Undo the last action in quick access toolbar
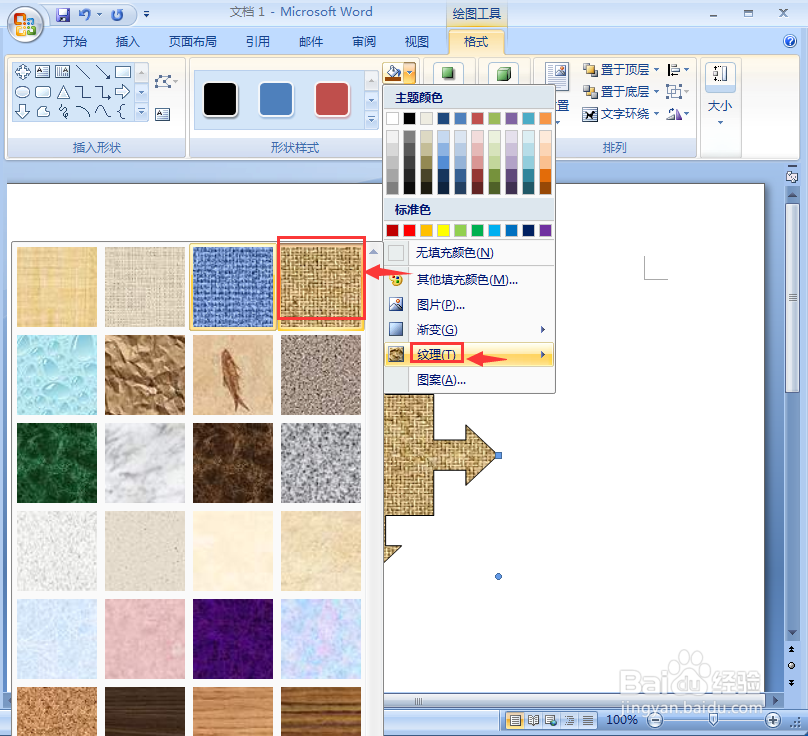Viewport: 808px width, 736px height. click(85, 14)
